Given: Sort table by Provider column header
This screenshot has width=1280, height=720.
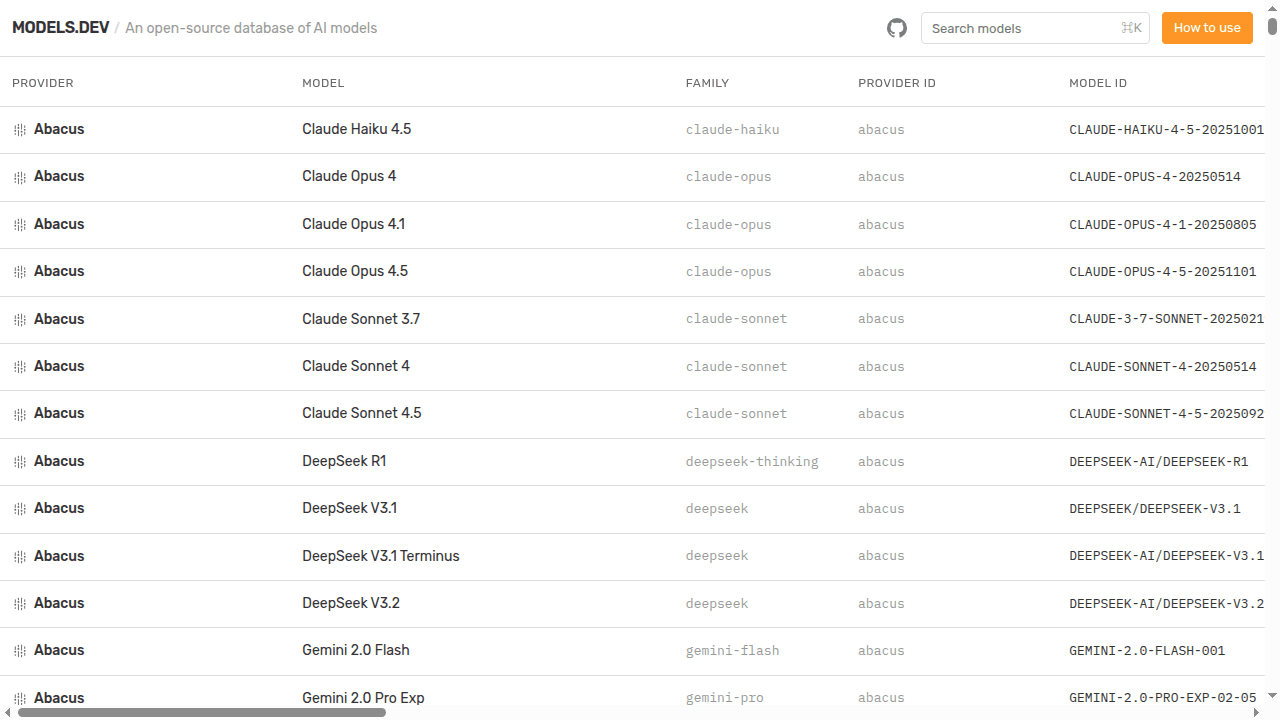Looking at the screenshot, I should pyautogui.click(x=43, y=83).
